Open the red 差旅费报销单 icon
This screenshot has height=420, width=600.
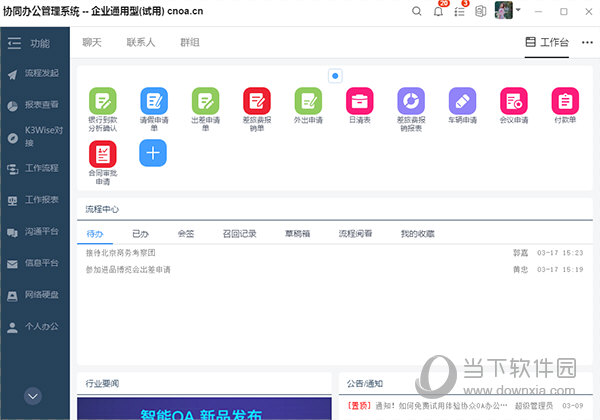(257, 101)
